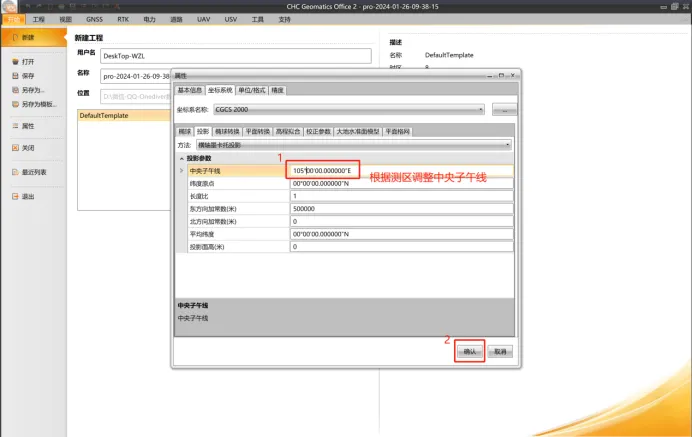The height and width of the screenshot is (437, 692).
Task: Minimize the 属性 dialog window
Action: (x=490, y=76)
